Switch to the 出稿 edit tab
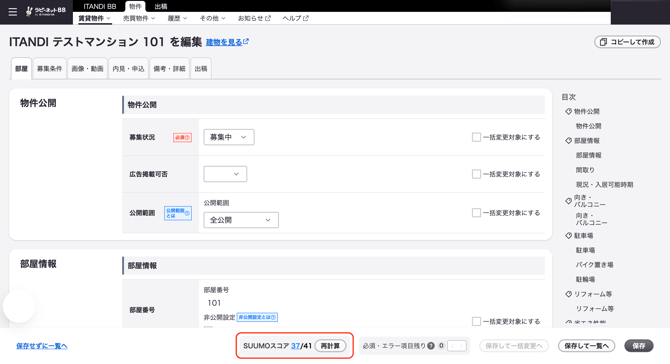The width and height of the screenshot is (670, 364). point(201,68)
